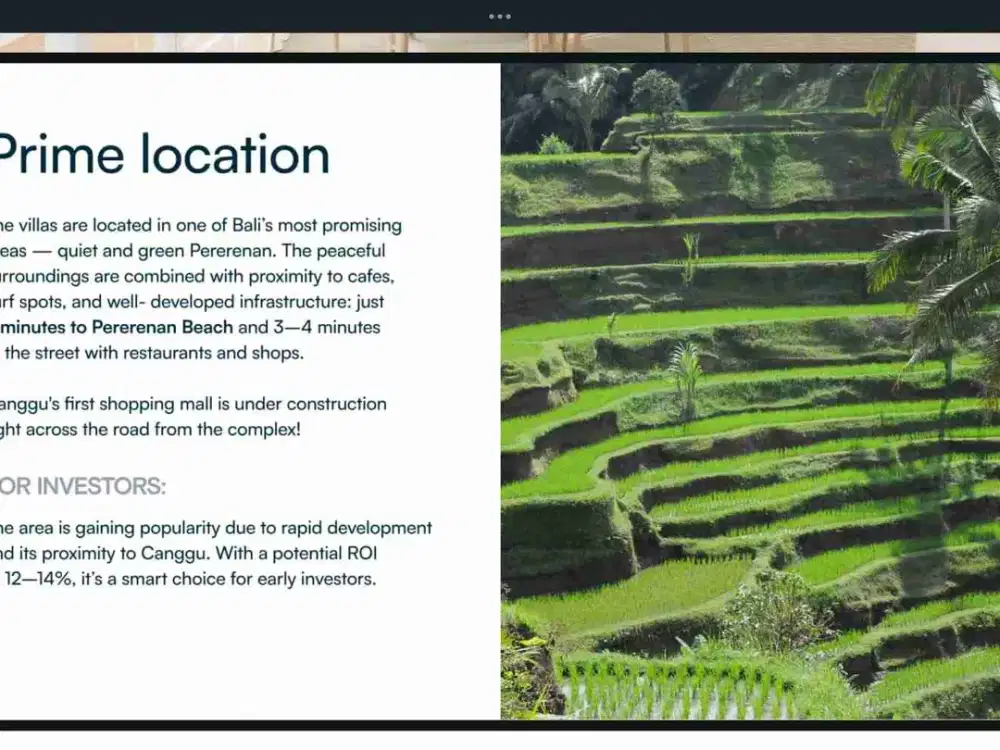Click the "first shopping mall is under construction" line
1000x750 pixels.
(x=193, y=404)
